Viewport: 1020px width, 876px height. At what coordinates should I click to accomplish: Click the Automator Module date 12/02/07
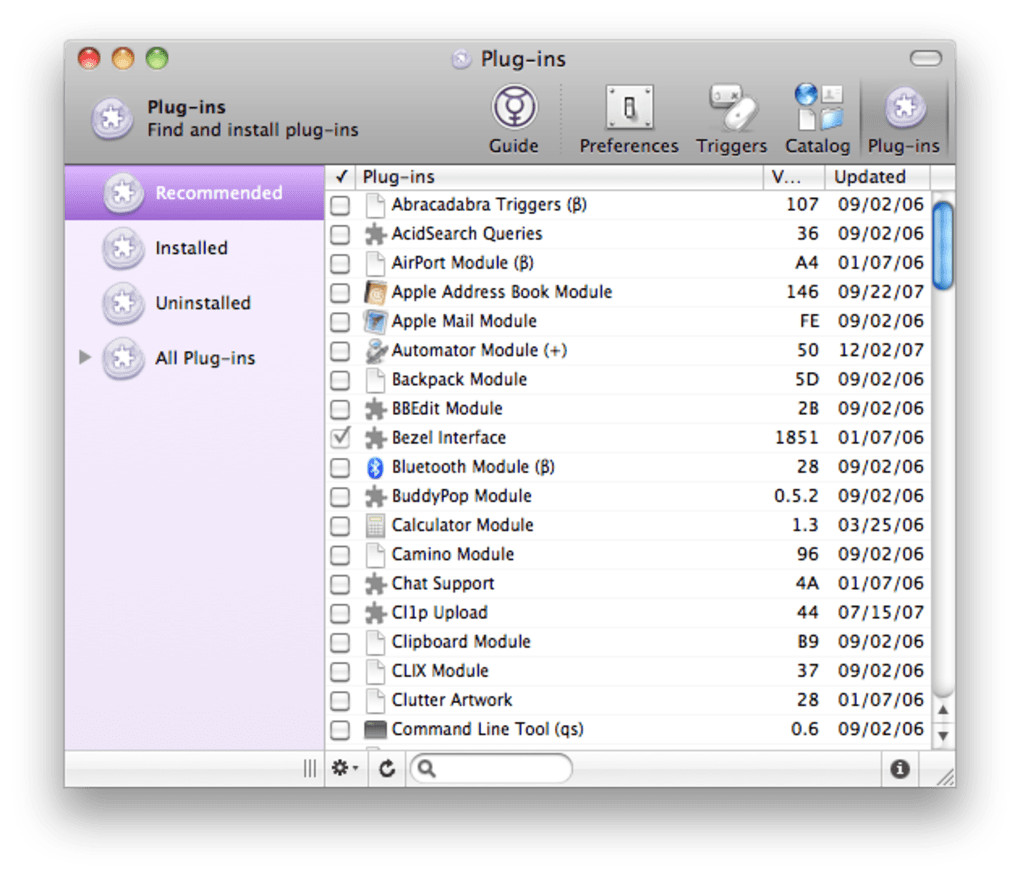tap(881, 351)
